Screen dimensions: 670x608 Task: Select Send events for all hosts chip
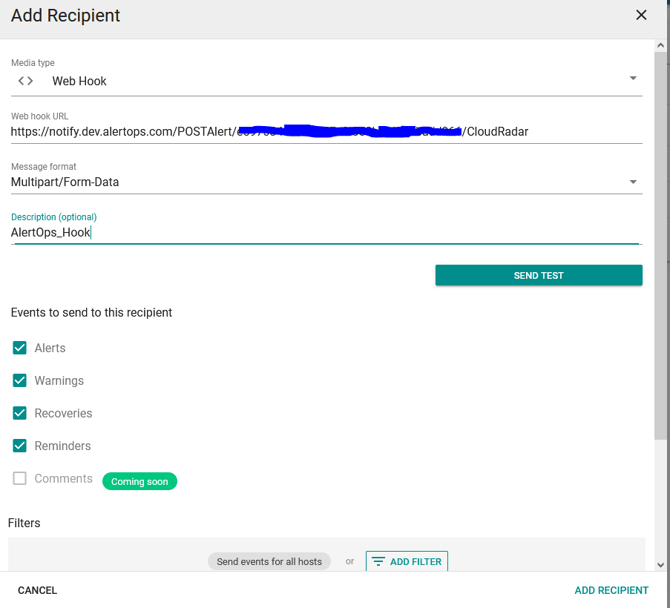(x=269, y=562)
